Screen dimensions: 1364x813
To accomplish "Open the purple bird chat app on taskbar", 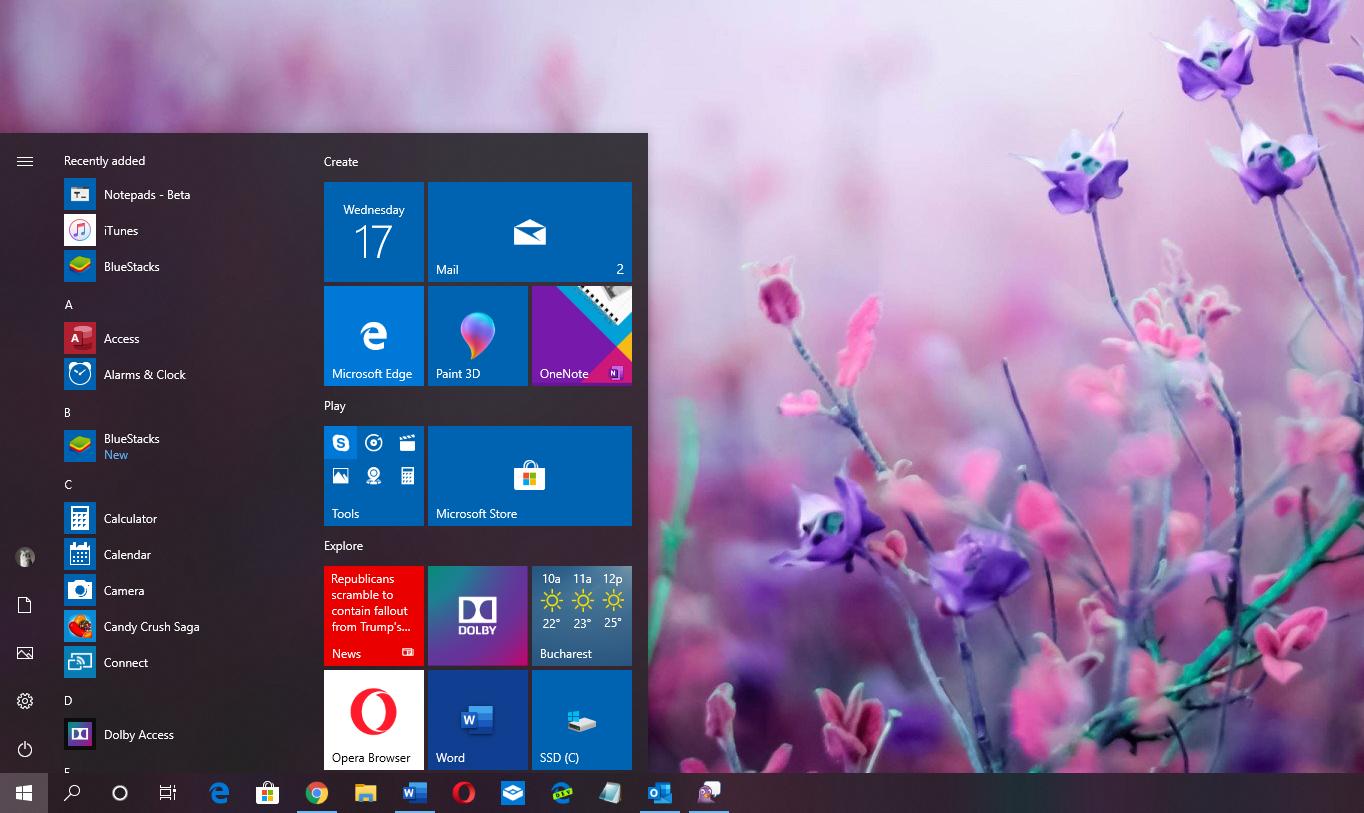I will 708,793.
